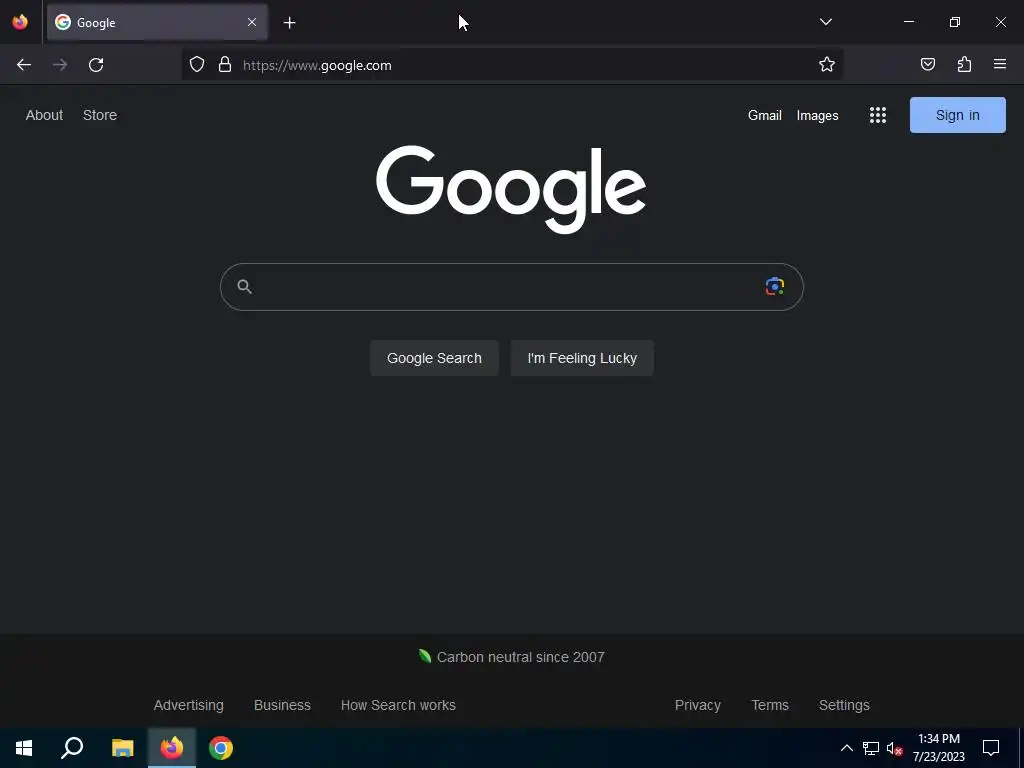This screenshot has height=768, width=1024.
Task: Click the Sign in button
Action: click(x=957, y=115)
